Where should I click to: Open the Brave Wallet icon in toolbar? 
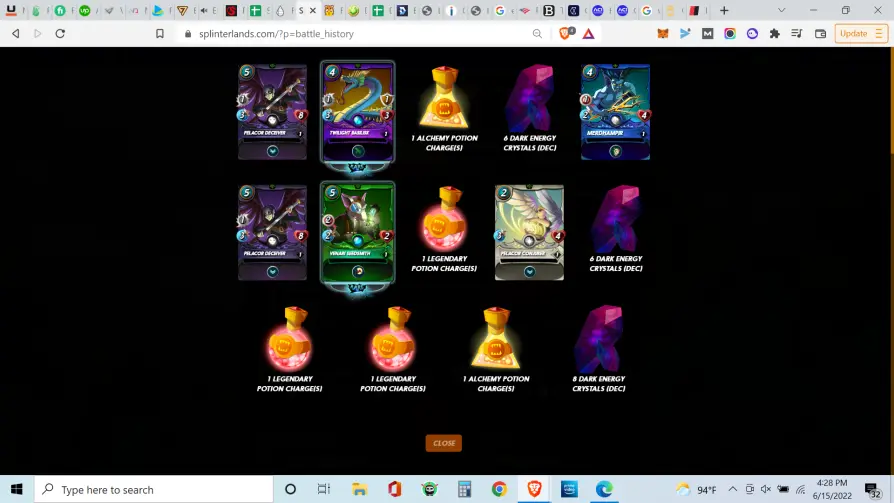(820, 34)
